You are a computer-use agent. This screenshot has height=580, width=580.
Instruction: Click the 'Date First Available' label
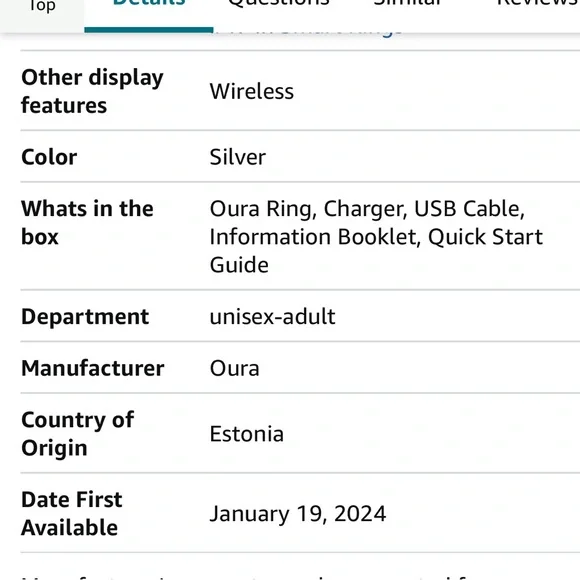click(72, 513)
